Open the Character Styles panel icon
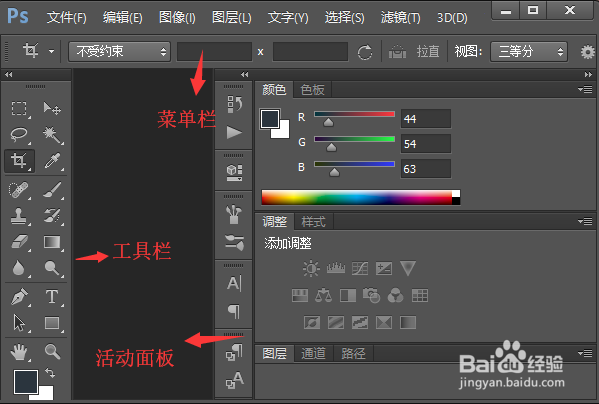Image resolution: width=599 pixels, height=404 pixels. coord(234,380)
